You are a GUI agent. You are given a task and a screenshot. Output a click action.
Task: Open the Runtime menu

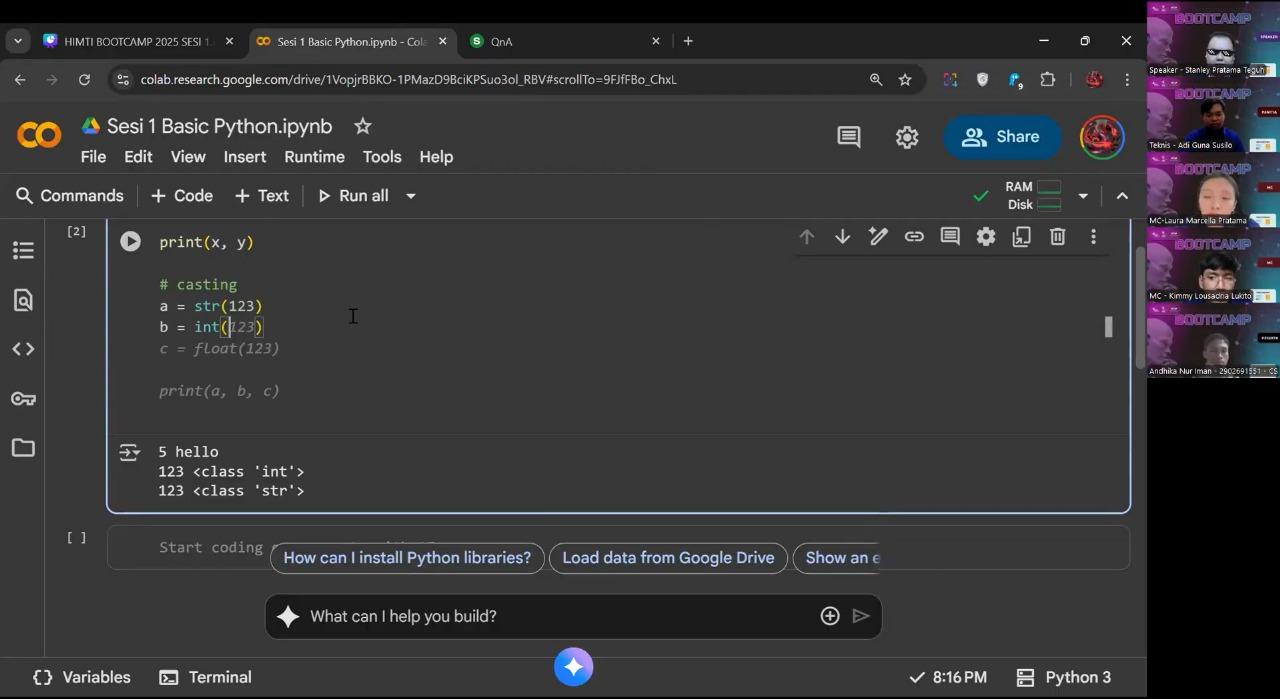tap(314, 157)
